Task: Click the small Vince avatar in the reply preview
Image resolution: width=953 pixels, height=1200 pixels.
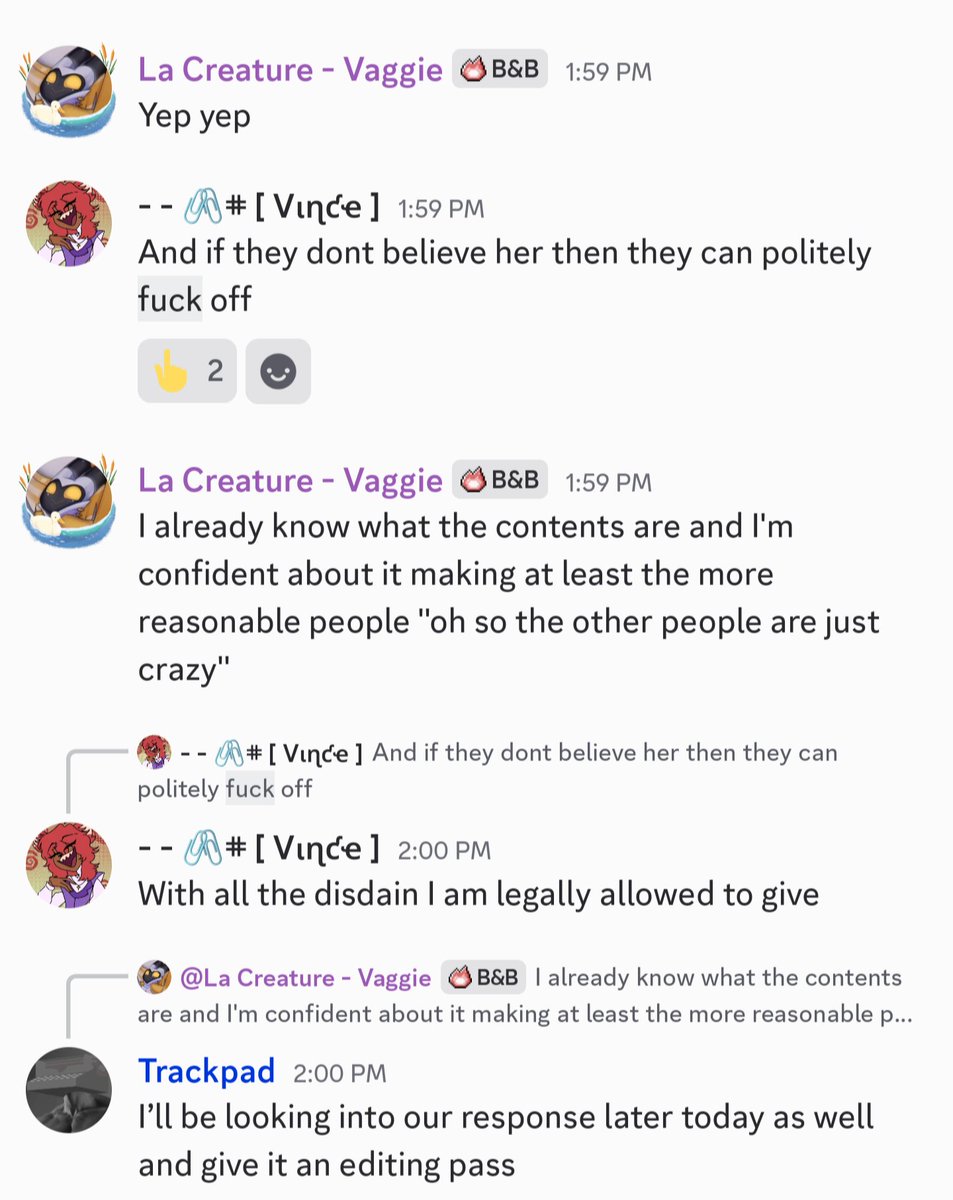Action: point(153,752)
